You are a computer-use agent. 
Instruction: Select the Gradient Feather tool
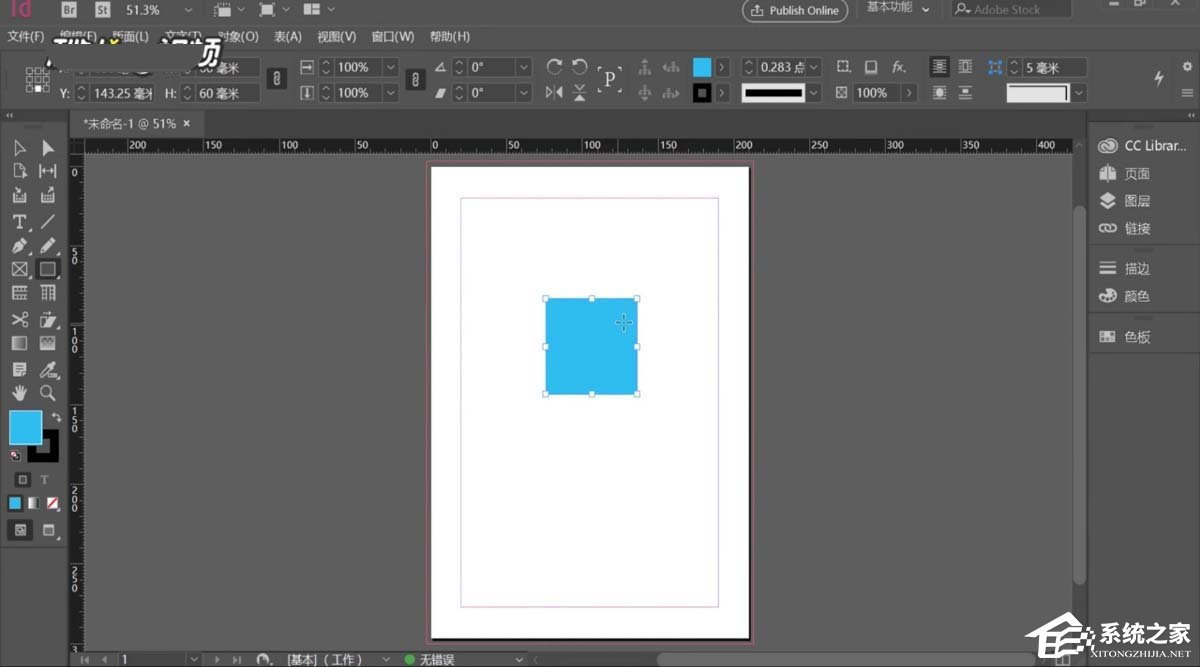48,343
